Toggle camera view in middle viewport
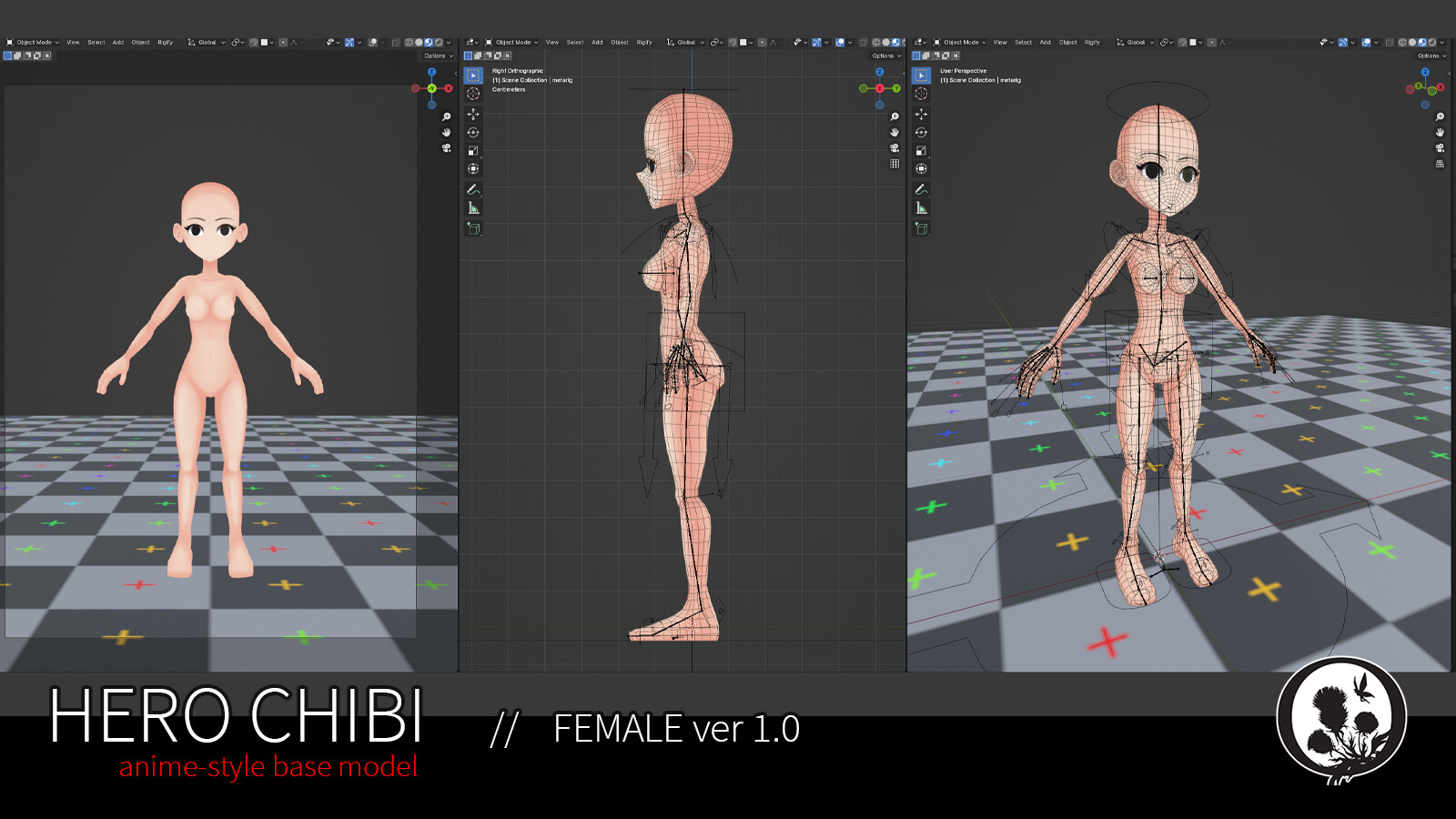This screenshot has height=819, width=1456. pyautogui.click(x=895, y=147)
